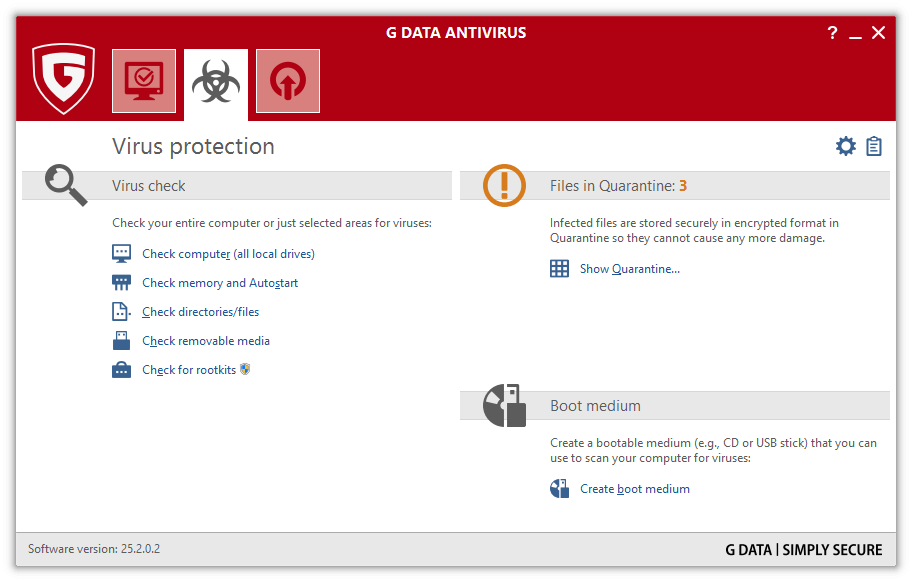This screenshot has width=912, height=582.
Task: Click the G DATA ANTIVIRUS title bar text
Action: click(x=456, y=33)
